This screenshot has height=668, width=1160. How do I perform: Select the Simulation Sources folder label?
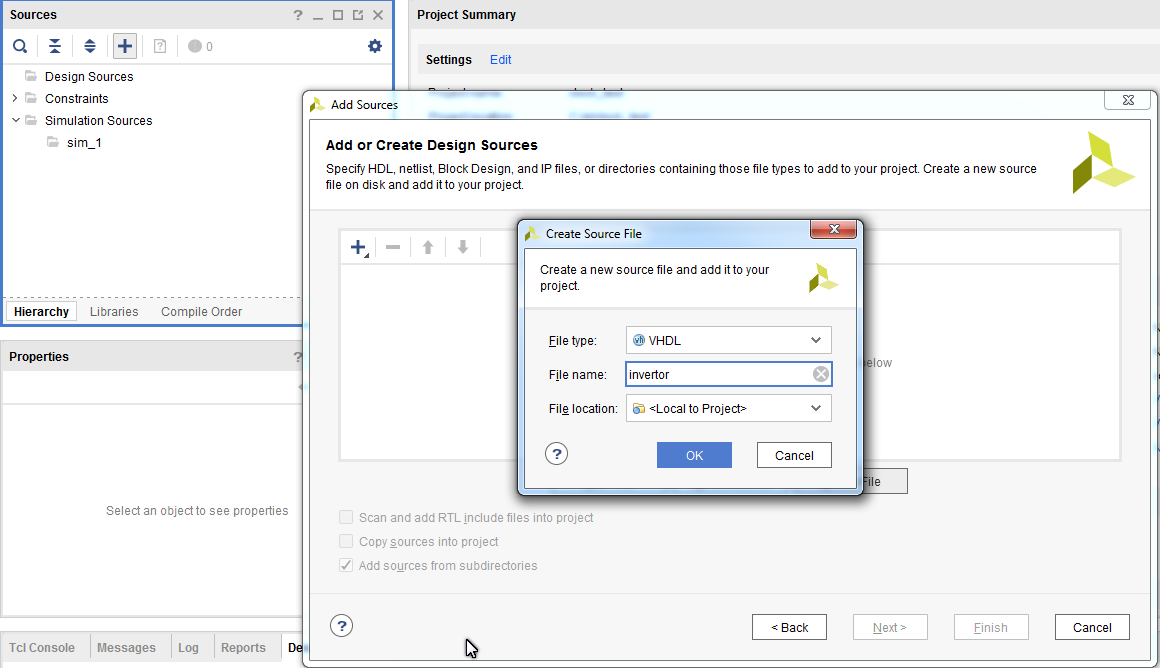tap(98, 121)
